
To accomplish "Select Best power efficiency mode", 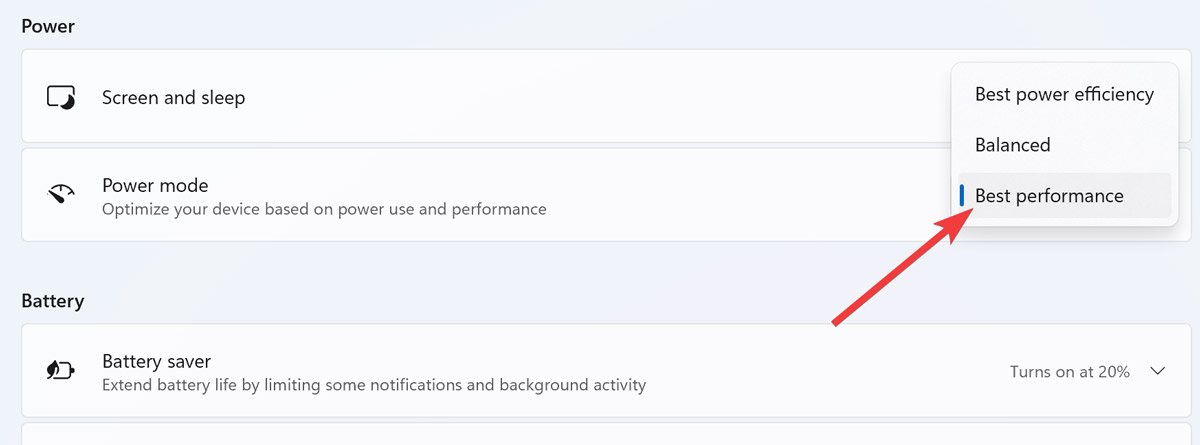I will tap(1064, 95).
